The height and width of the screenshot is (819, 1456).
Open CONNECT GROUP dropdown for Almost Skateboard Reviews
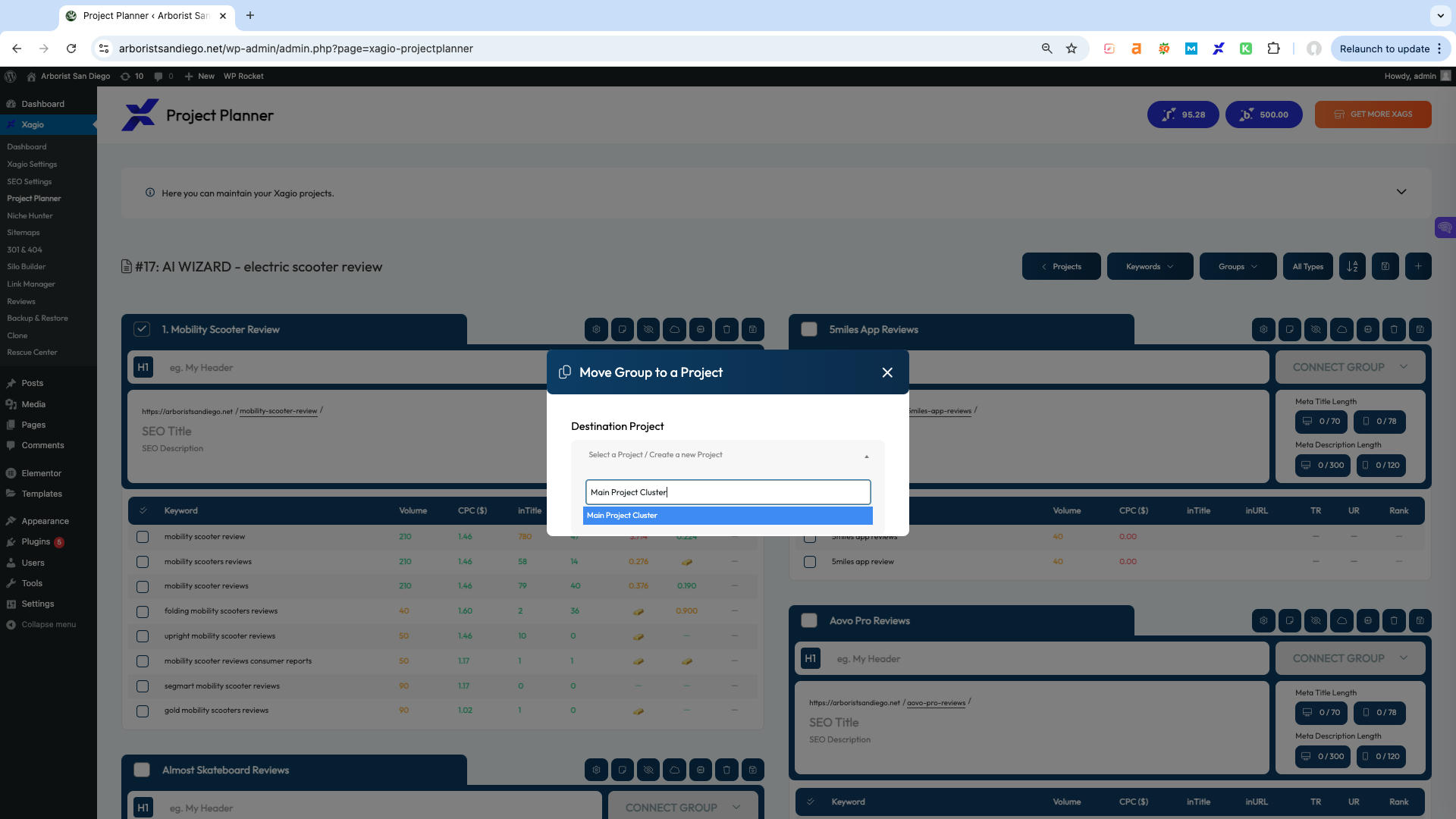pyautogui.click(x=682, y=808)
